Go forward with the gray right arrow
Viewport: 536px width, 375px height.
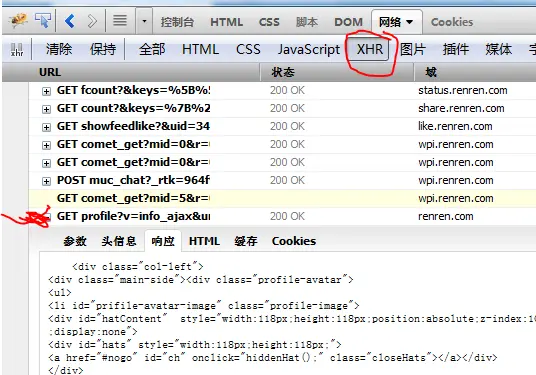click(x=92, y=21)
